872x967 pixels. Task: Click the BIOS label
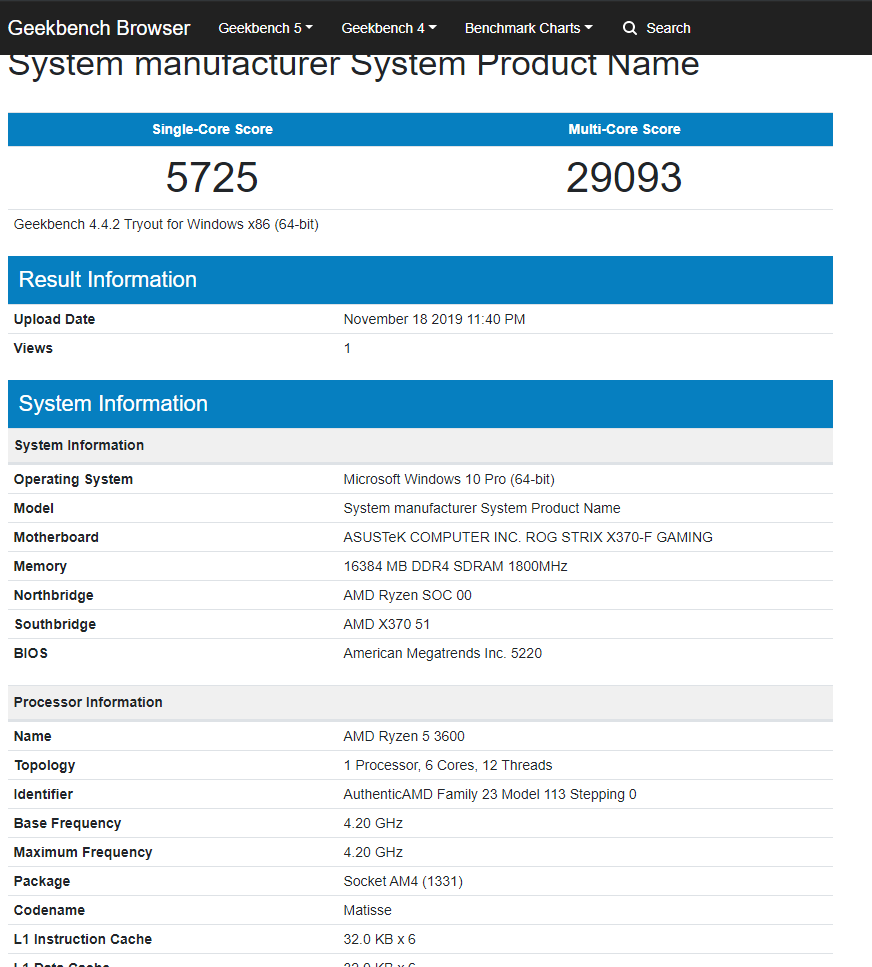31,653
